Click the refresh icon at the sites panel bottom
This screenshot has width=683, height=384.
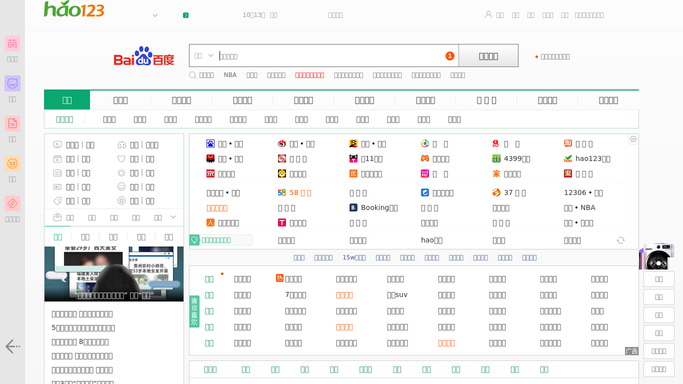pyautogui.click(x=621, y=240)
